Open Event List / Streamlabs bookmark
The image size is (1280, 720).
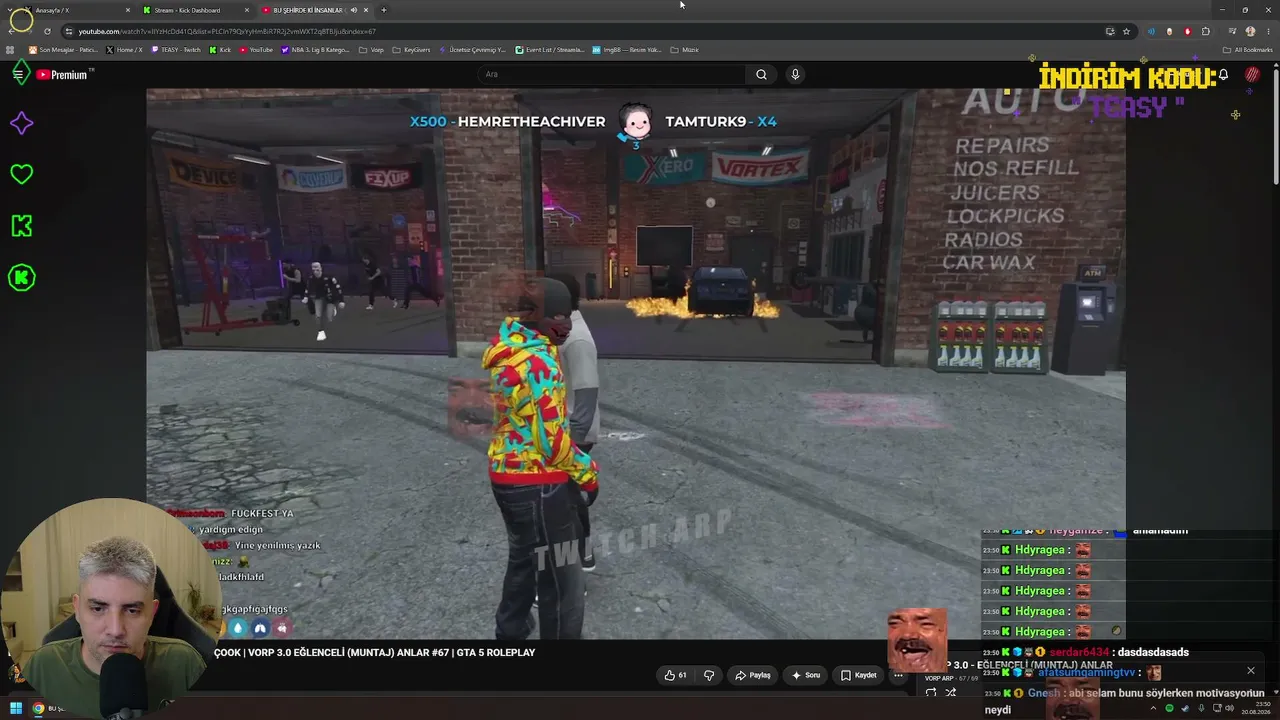point(550,49)
